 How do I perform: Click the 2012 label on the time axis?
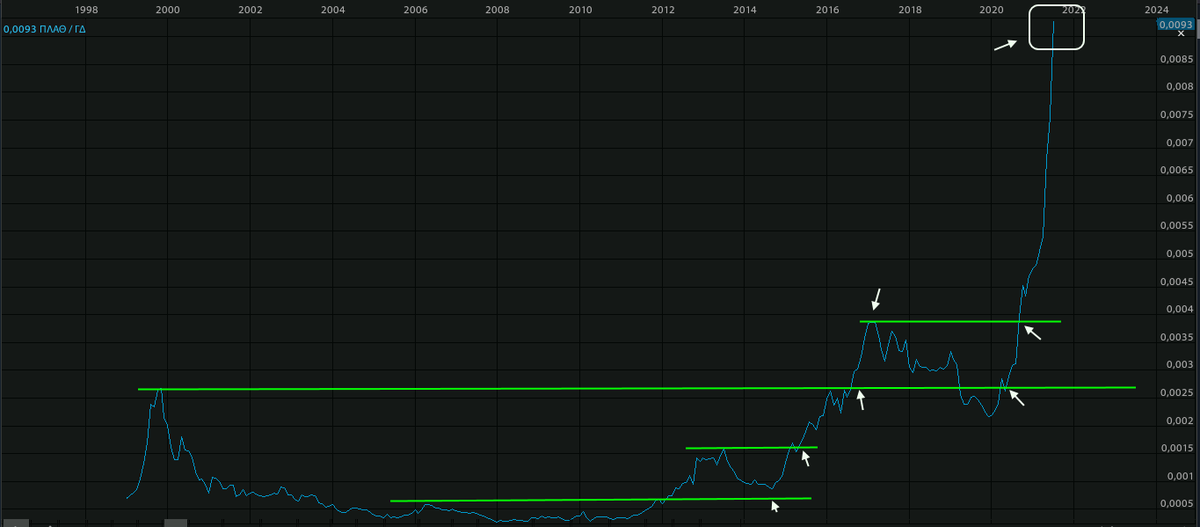click(662, 9)
